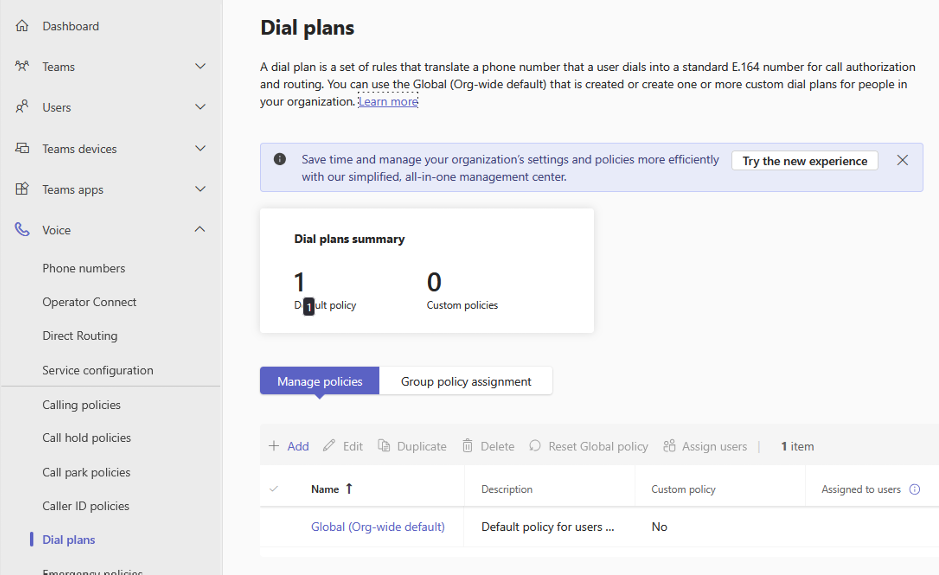The width and height of the screenshot is (939, 575).
Task: Click the Custom policy column header
Action: point(683,489)
